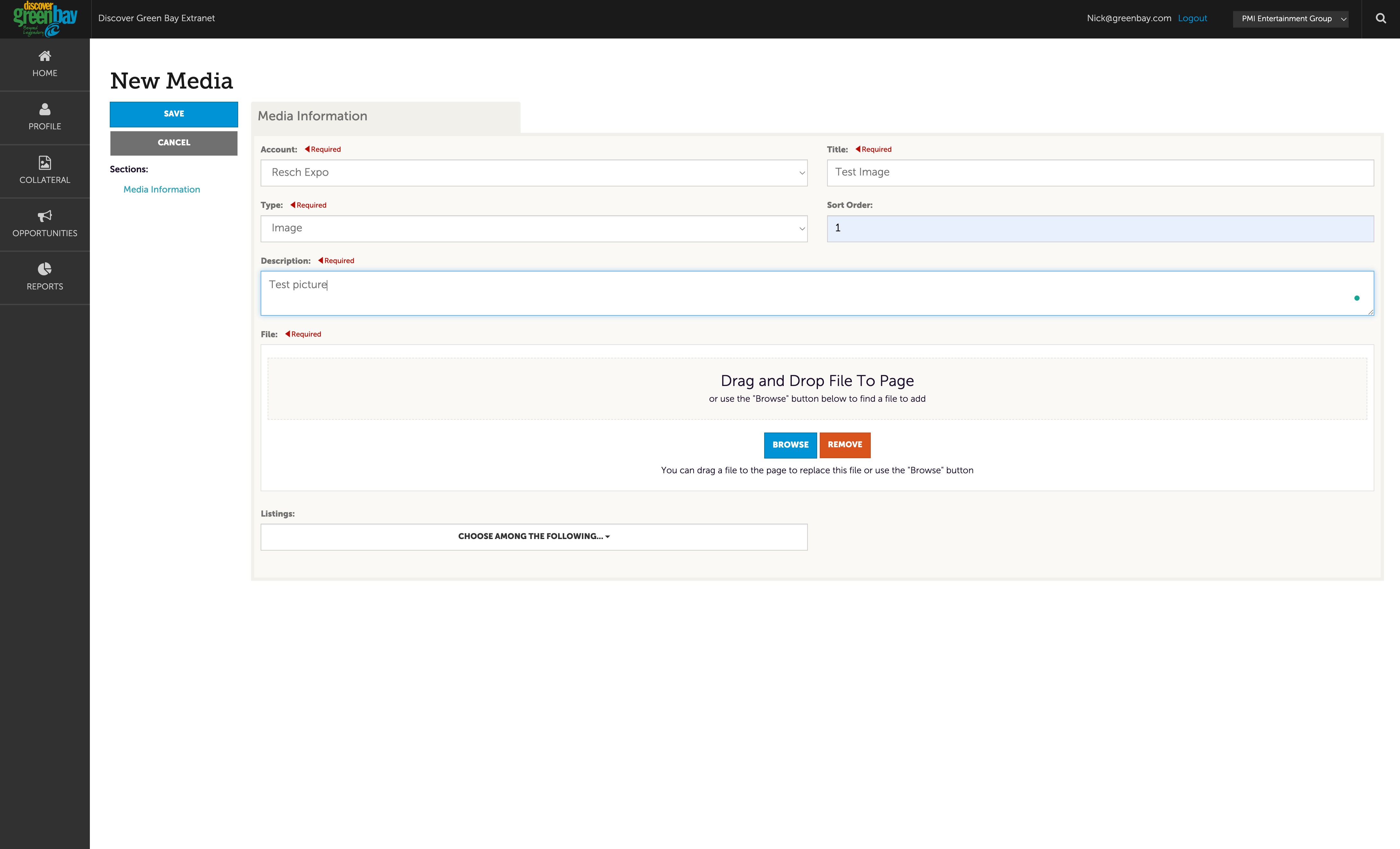The image size is (1400, 849).
Task: Click the Nick@greenbay.com user text
Action: [1129, 18]
